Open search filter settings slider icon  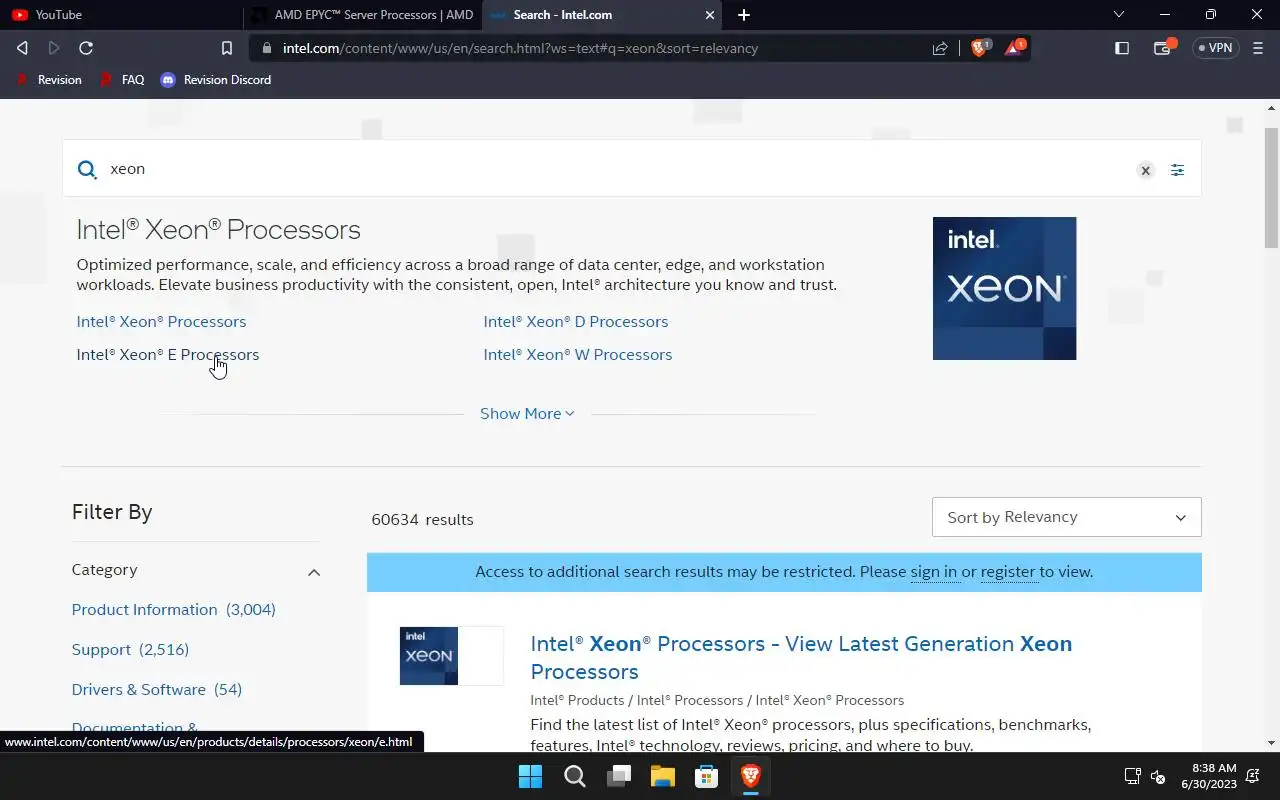(x=1177, y=170)
